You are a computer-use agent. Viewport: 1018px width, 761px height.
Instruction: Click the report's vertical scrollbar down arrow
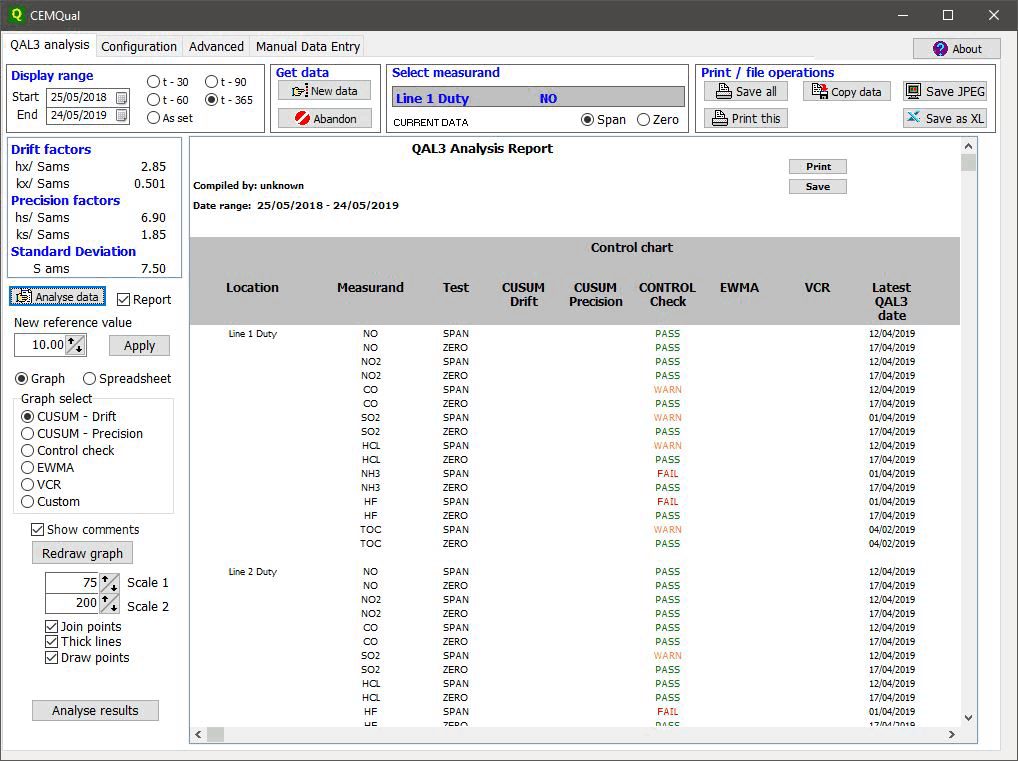[x=967, y=717]
